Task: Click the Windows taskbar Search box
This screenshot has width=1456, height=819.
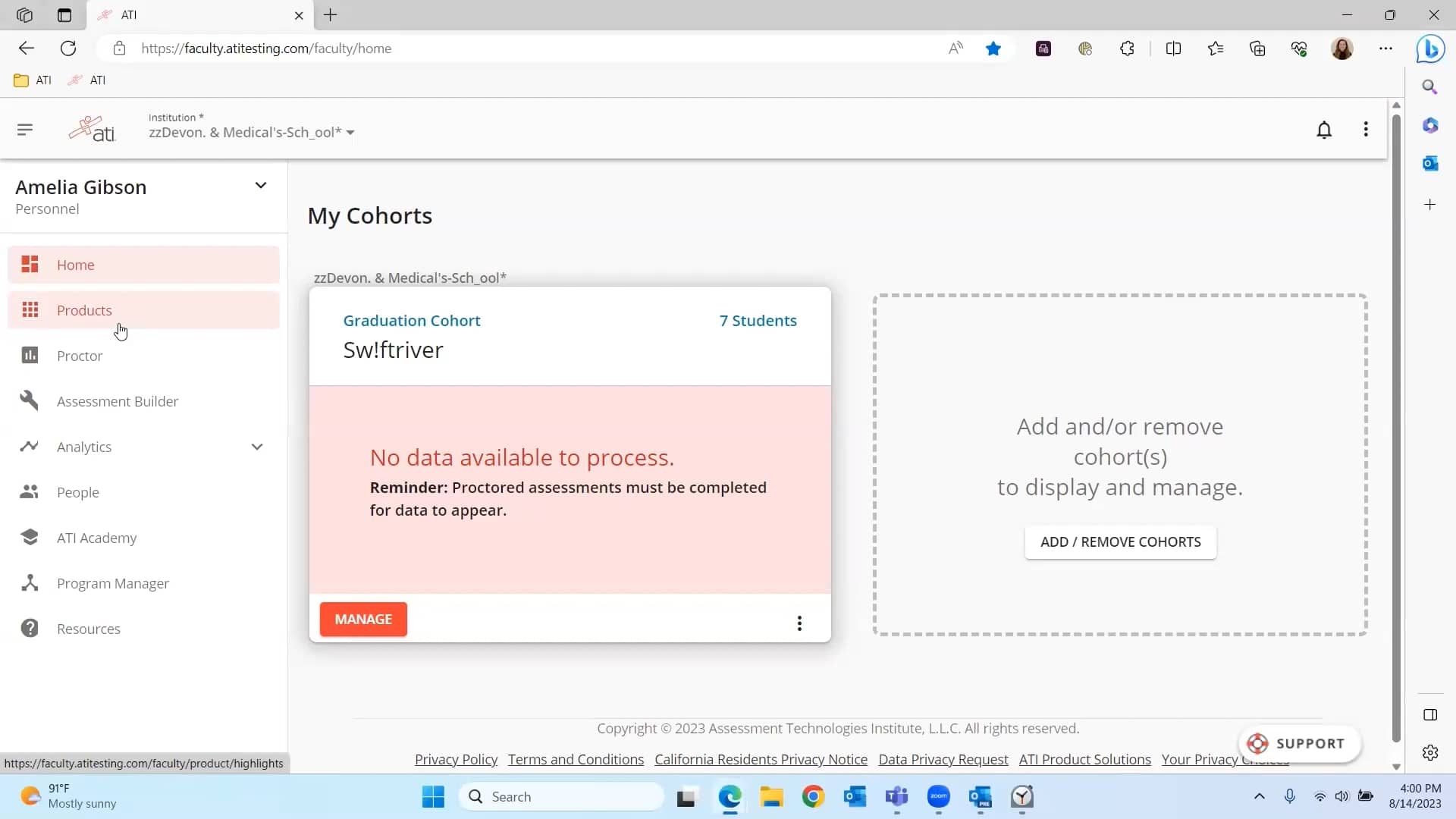Action: [561, 796]
